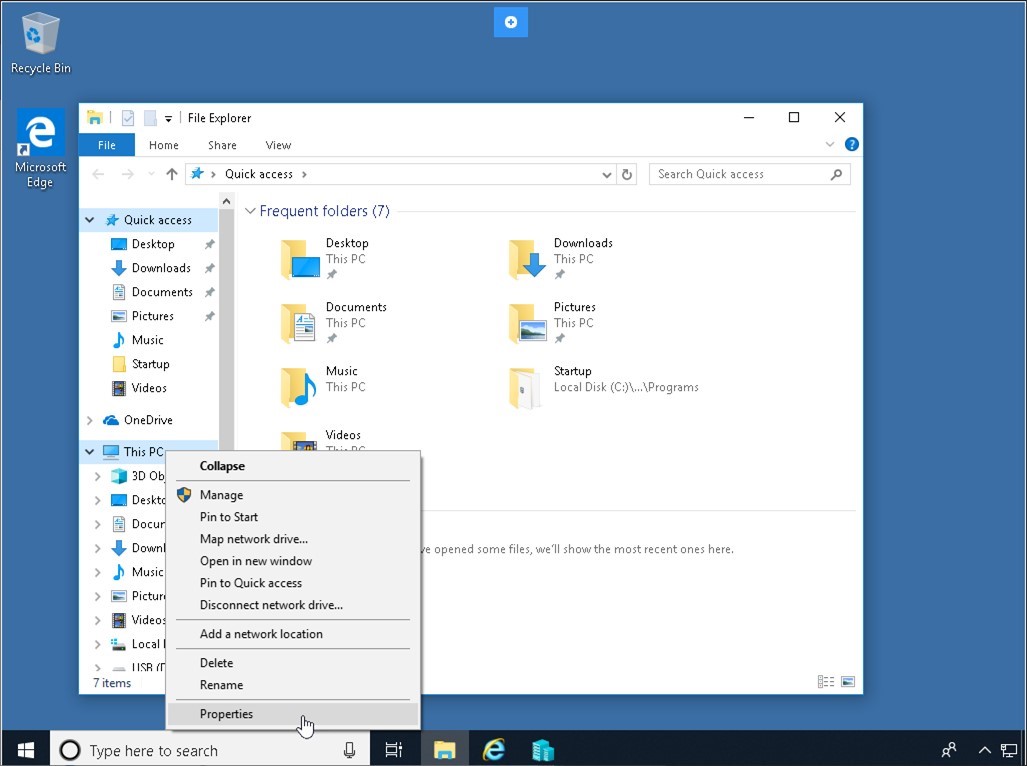This screenshot has height=766, width=1027.
Task: Collapse the This PC tree node arrow
Action: pyautogui.click(x=90, y=452)
